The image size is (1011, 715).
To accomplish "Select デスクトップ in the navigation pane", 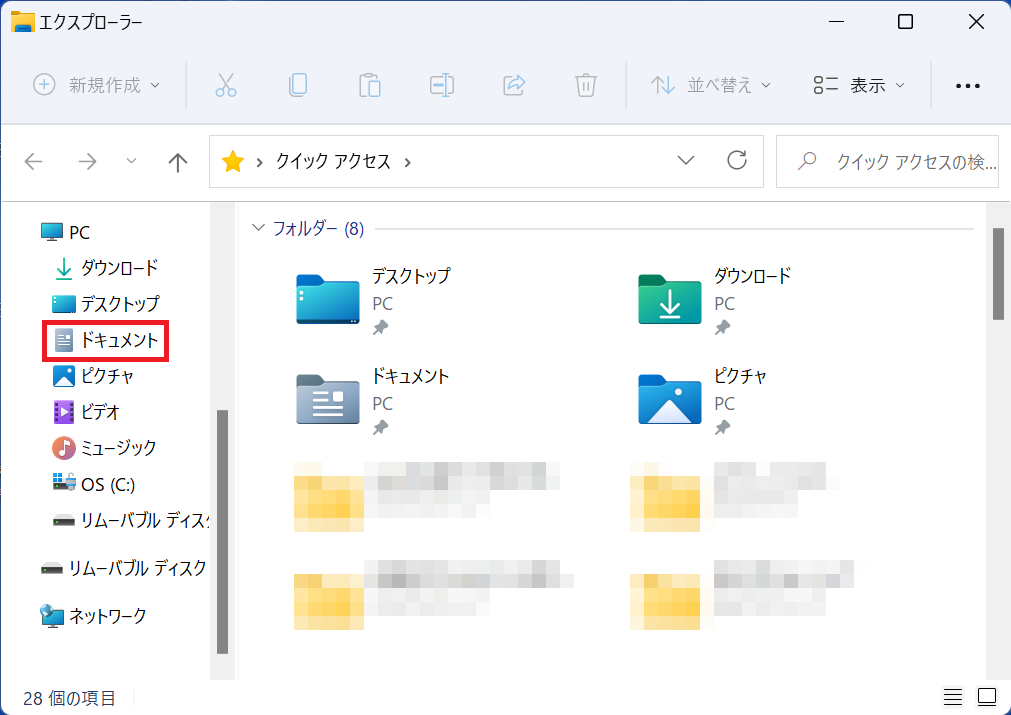I will 106,304.
